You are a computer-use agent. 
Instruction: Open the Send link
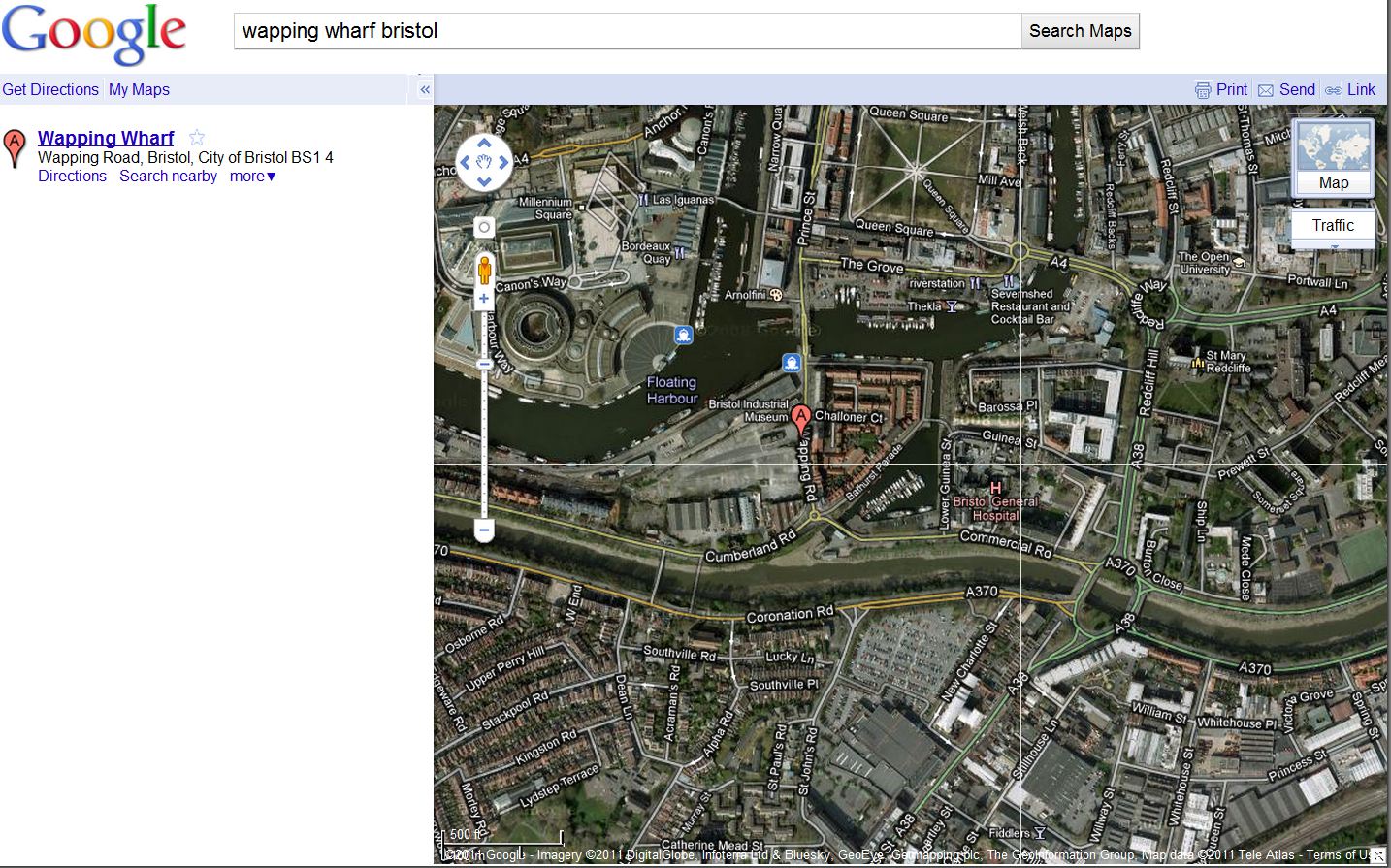pyautogui.click(x=1297, y=89)
